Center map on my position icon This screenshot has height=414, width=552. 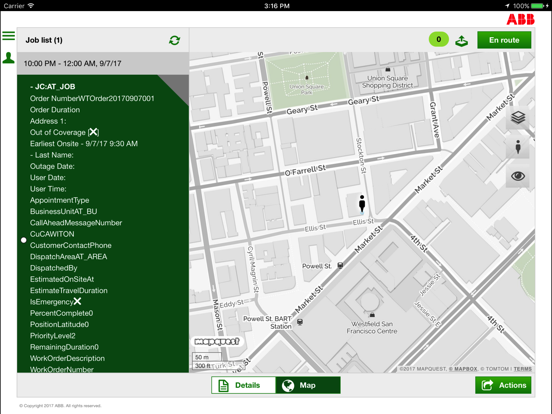point(518,146)
